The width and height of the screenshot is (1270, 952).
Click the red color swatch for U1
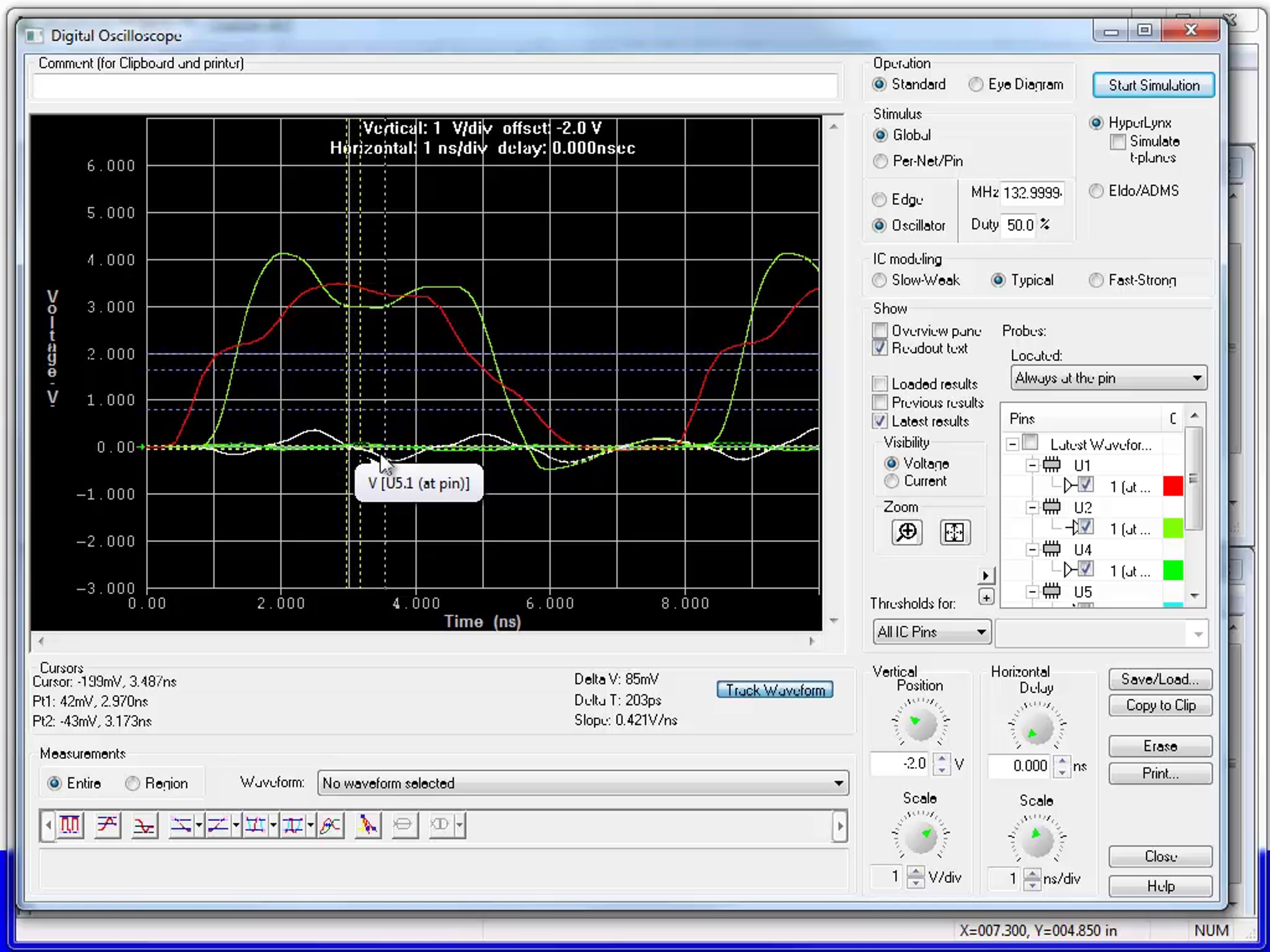[1173, 486]
